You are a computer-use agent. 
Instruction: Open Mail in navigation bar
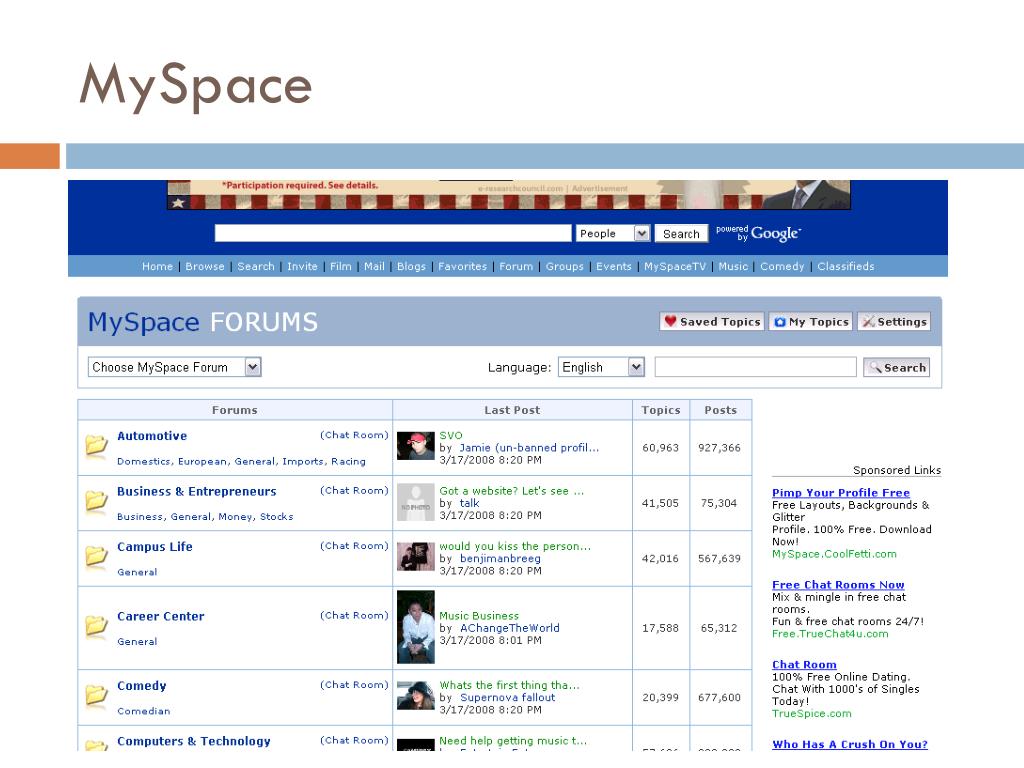[x=374, y=266]
